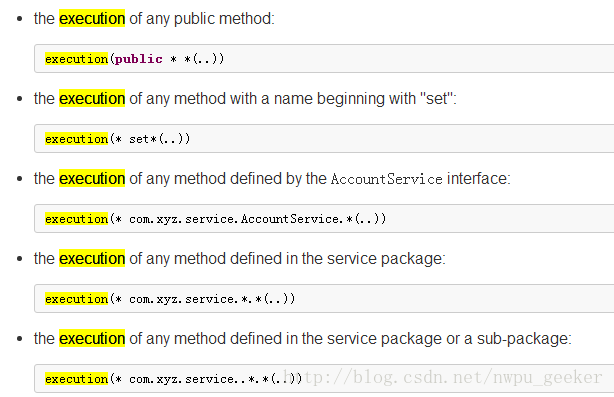Click the word interface after AccountService
Viewport: 614px width, 397px height.
tap(477, 179)
